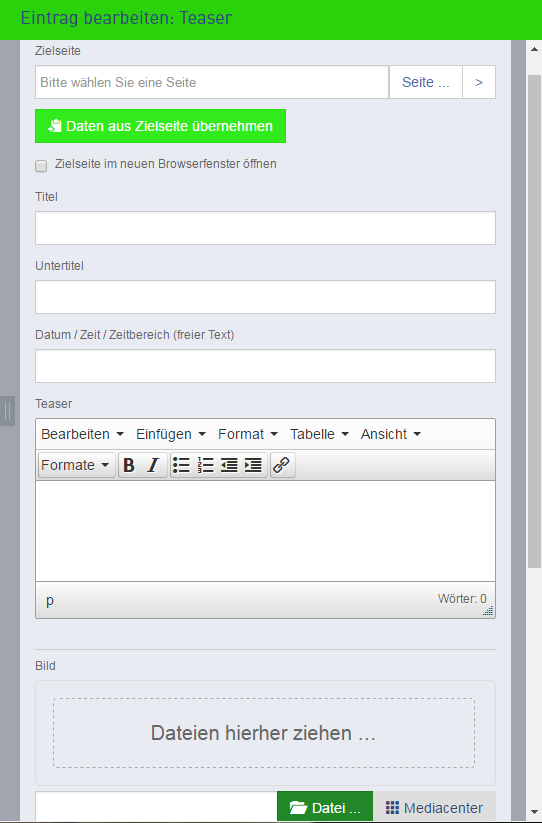542x823 pixels.
Task: Click the 'Eintrag bearbeiten: Teaser' heading
Action: (126, 18)
